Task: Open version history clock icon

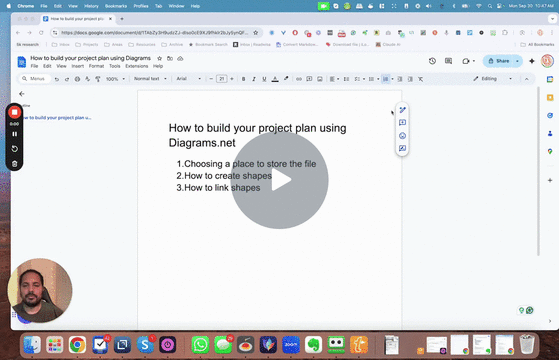Action: [x=432, y=61]
